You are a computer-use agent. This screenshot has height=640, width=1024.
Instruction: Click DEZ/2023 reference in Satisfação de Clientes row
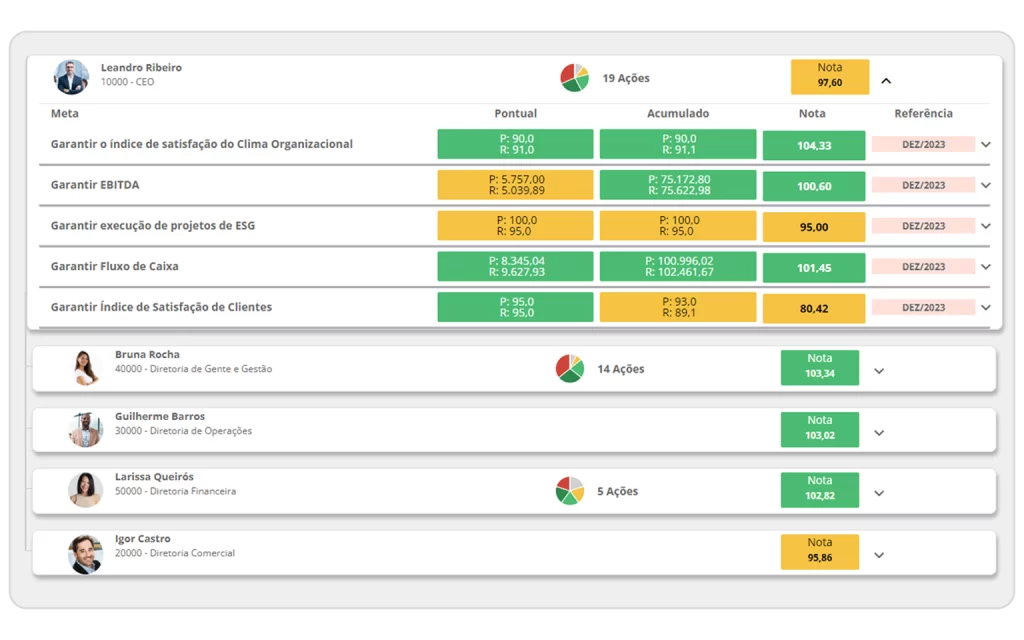923,308
